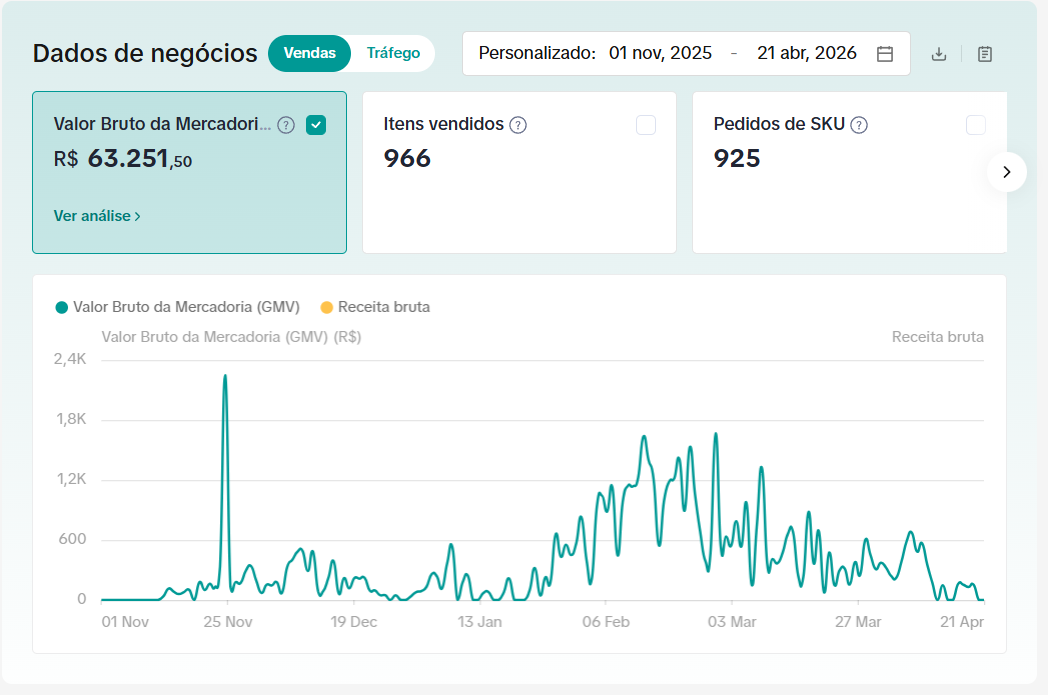Click help icon next to Itens vendidos
This screenshot has width=1048, height=695.
pyautogui.click(x=518, y=125)
